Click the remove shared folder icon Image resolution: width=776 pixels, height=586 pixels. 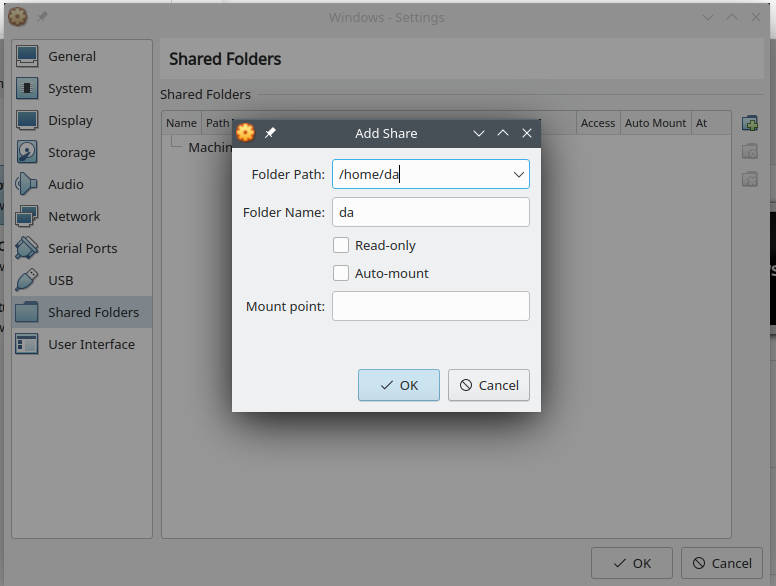(x=750, y=179)
